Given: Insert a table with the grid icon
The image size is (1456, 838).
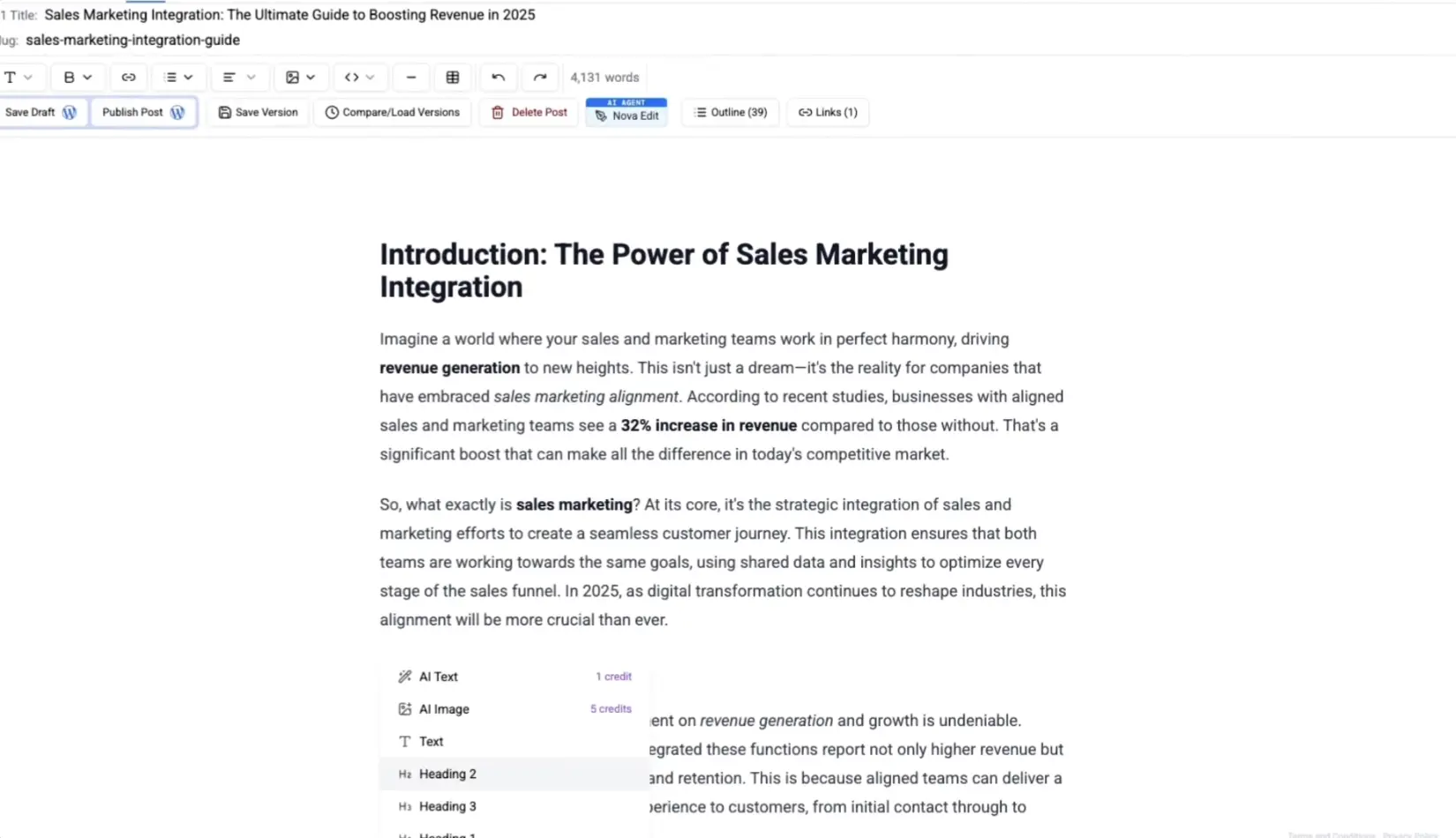Looking at the screenshot, I should click(x=453, y=78).
